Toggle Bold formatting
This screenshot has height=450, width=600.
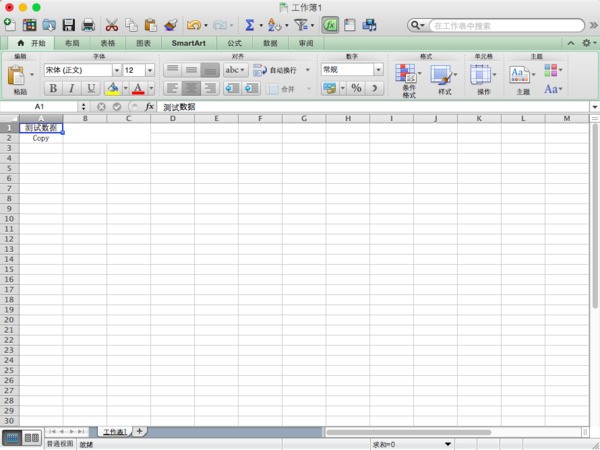(54, 88)
